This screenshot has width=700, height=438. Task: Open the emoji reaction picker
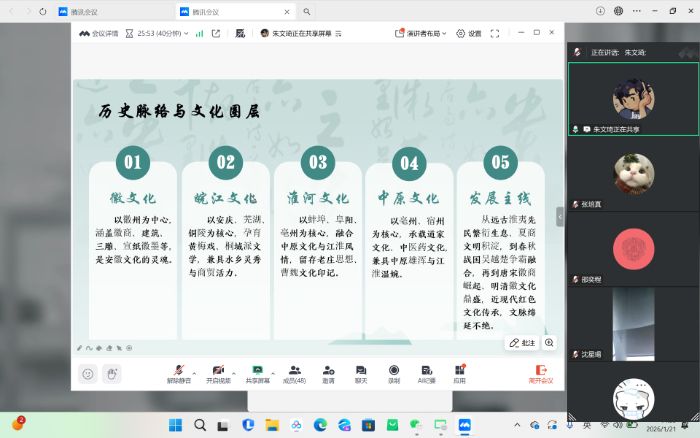point(88,374)
